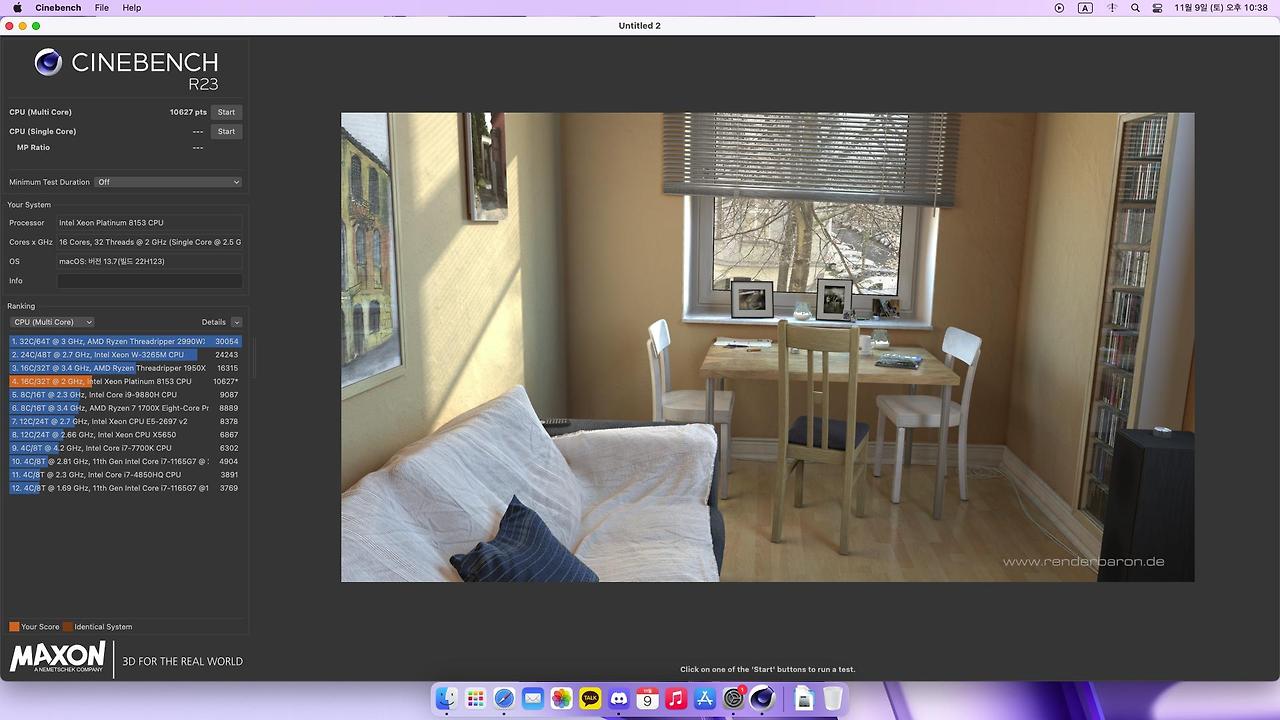Select the Xeon Platinum 8153 ranking row

pos(125,382)
